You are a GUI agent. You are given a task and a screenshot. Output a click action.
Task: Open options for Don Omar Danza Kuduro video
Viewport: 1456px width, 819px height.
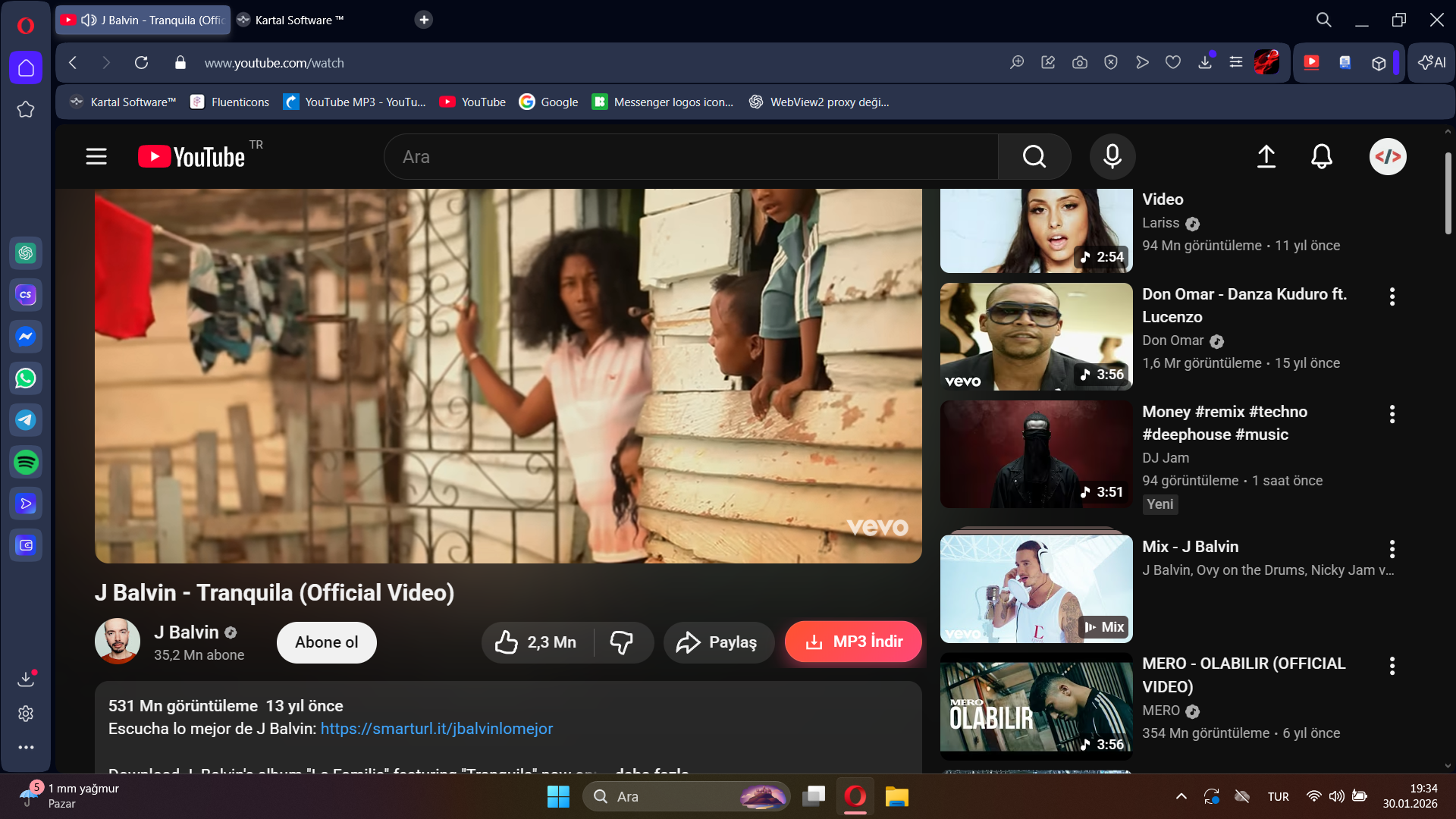coord(1392,297)
